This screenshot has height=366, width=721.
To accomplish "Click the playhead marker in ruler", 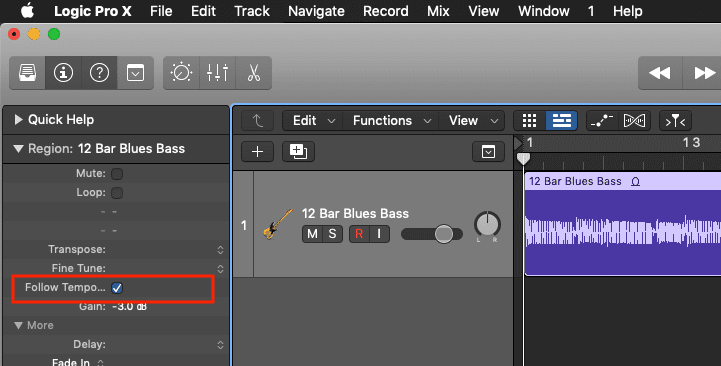I will pos(523,159).
